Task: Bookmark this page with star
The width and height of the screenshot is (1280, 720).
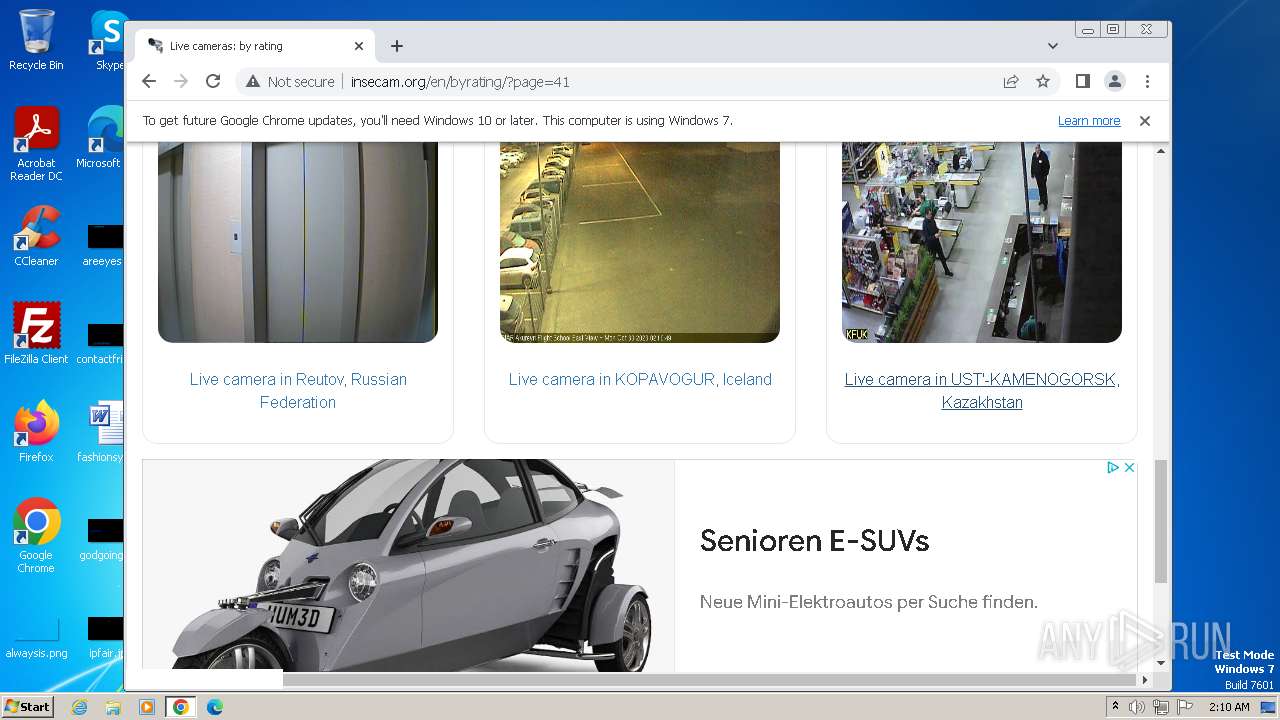Action: click(x=1043, y=81)
